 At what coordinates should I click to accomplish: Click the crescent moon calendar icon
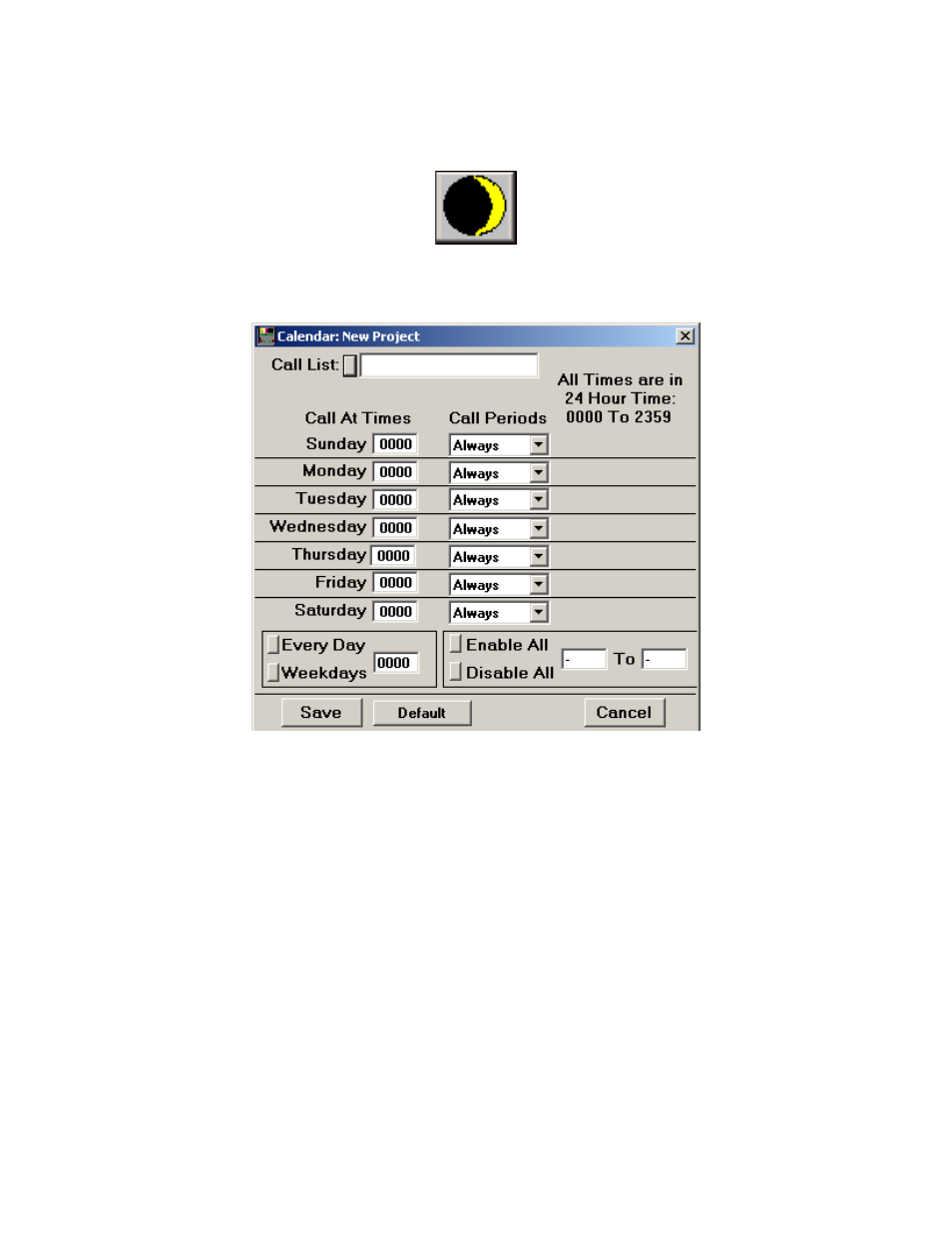(x=475, y=208)
